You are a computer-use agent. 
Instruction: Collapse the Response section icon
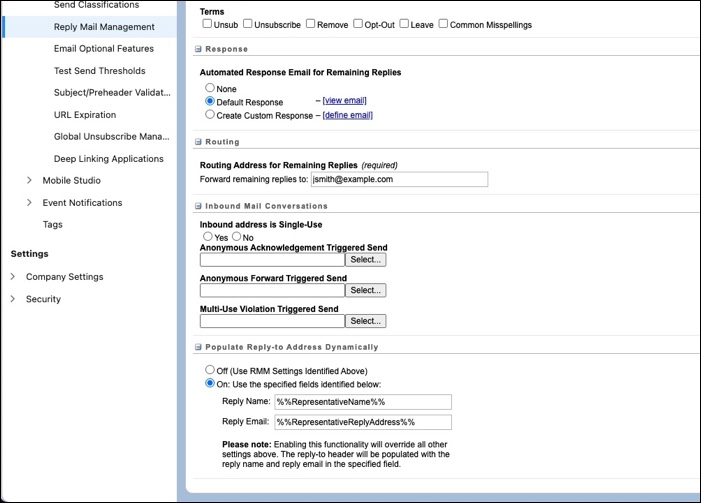pos(198,49)
